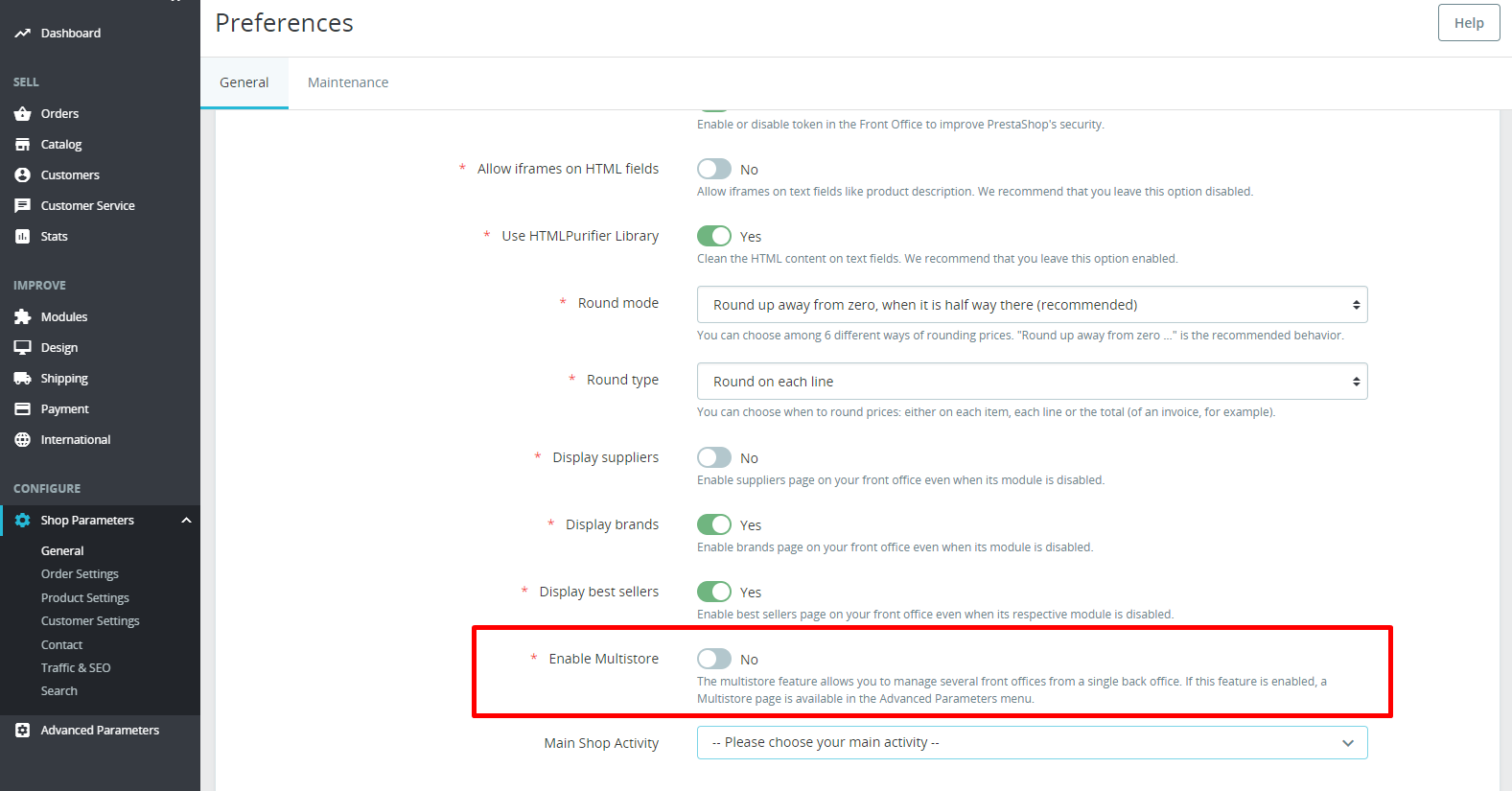This screenshot has height=791, width=1512.
Task: Open the Round type dropdown
Action: (x=1032, y=382)
